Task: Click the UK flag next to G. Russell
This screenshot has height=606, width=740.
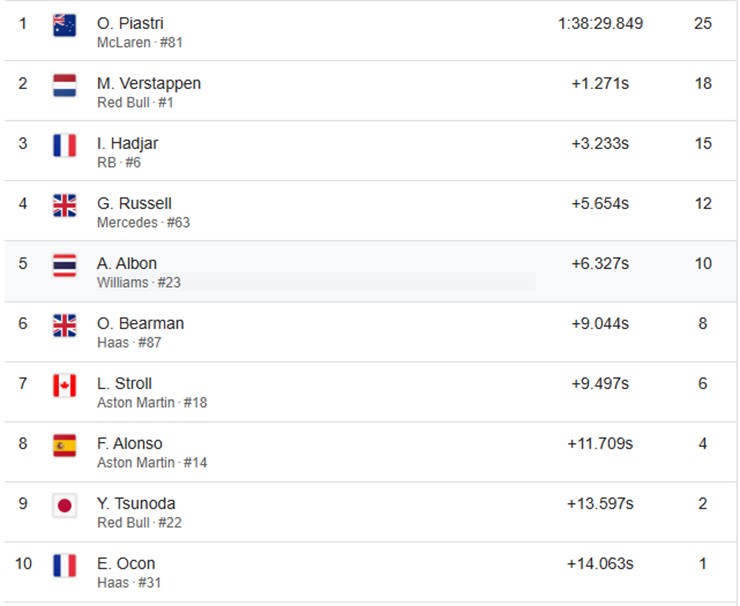Action: (x=64, y=205)
